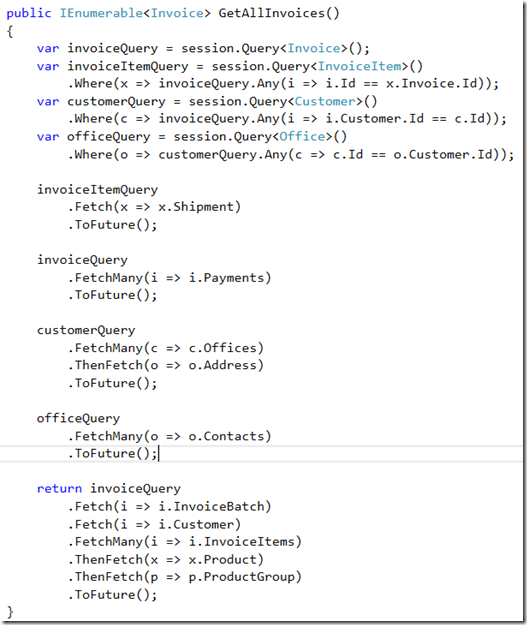
Task: Click the standalone customerQuery statement
Action: click(86, 330)
